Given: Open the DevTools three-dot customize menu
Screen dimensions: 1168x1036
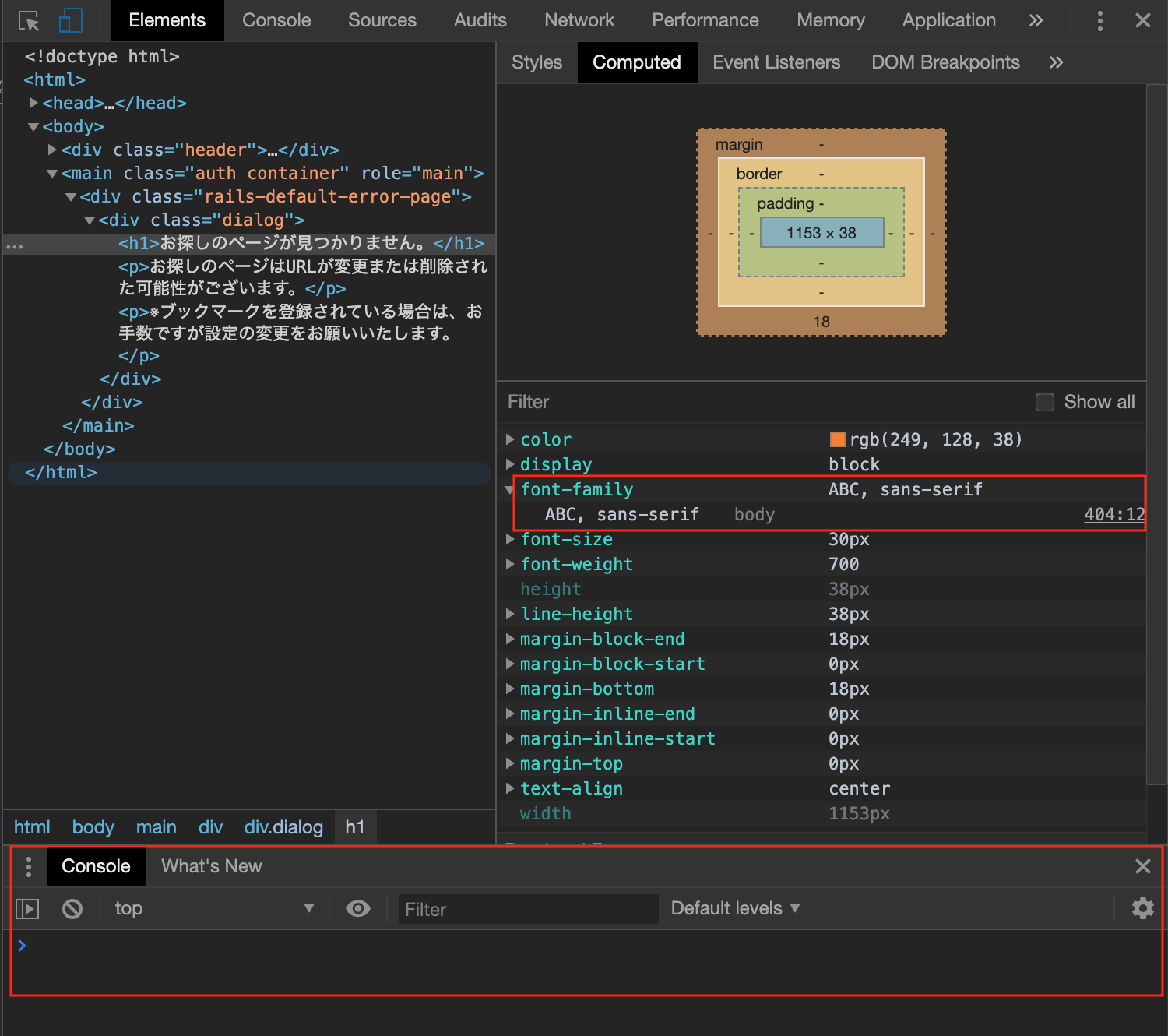Looking at the screenshot, I should 1099,21.
